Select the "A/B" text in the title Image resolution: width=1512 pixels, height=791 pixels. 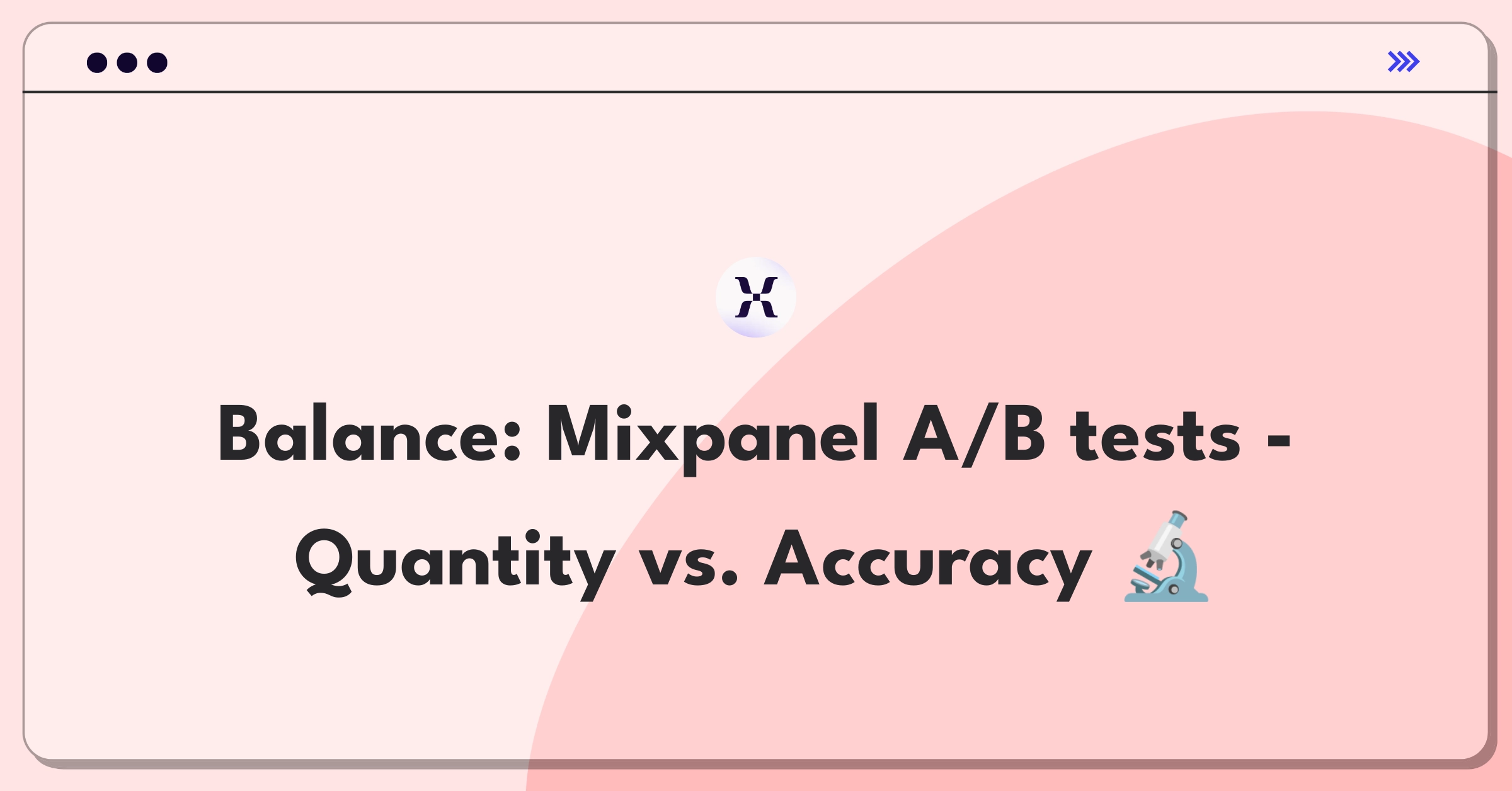pos(974,436)
